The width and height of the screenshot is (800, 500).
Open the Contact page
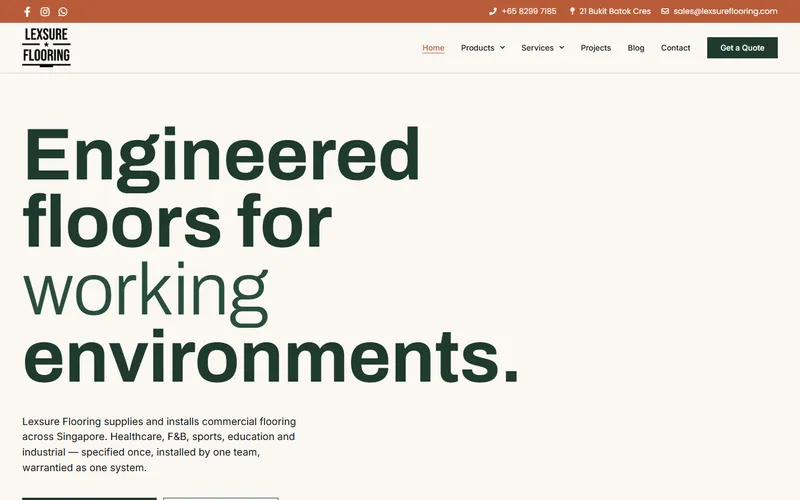tap(676, 47)
